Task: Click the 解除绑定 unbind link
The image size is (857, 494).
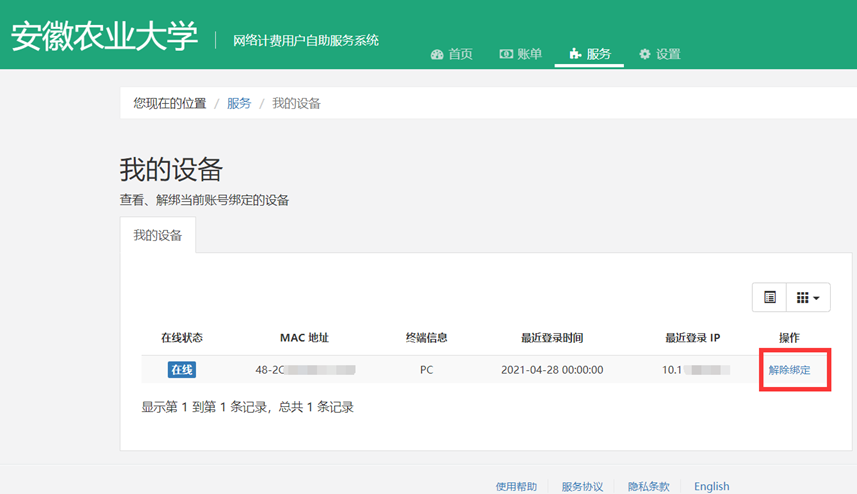Action: [789, 370]
